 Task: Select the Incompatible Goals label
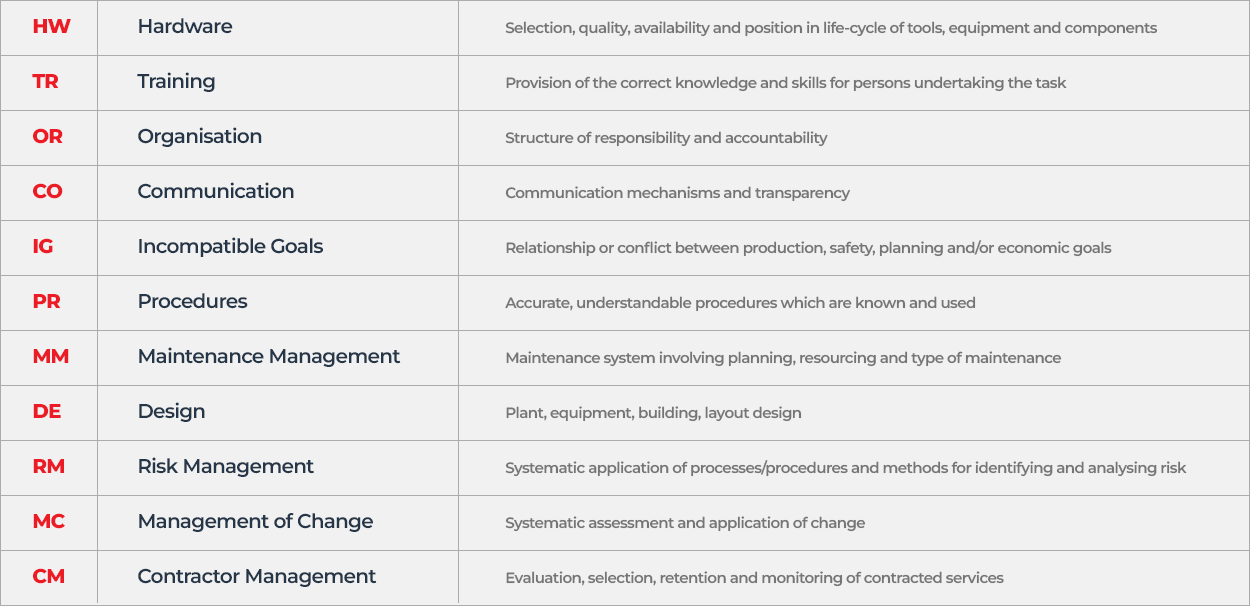230,247
